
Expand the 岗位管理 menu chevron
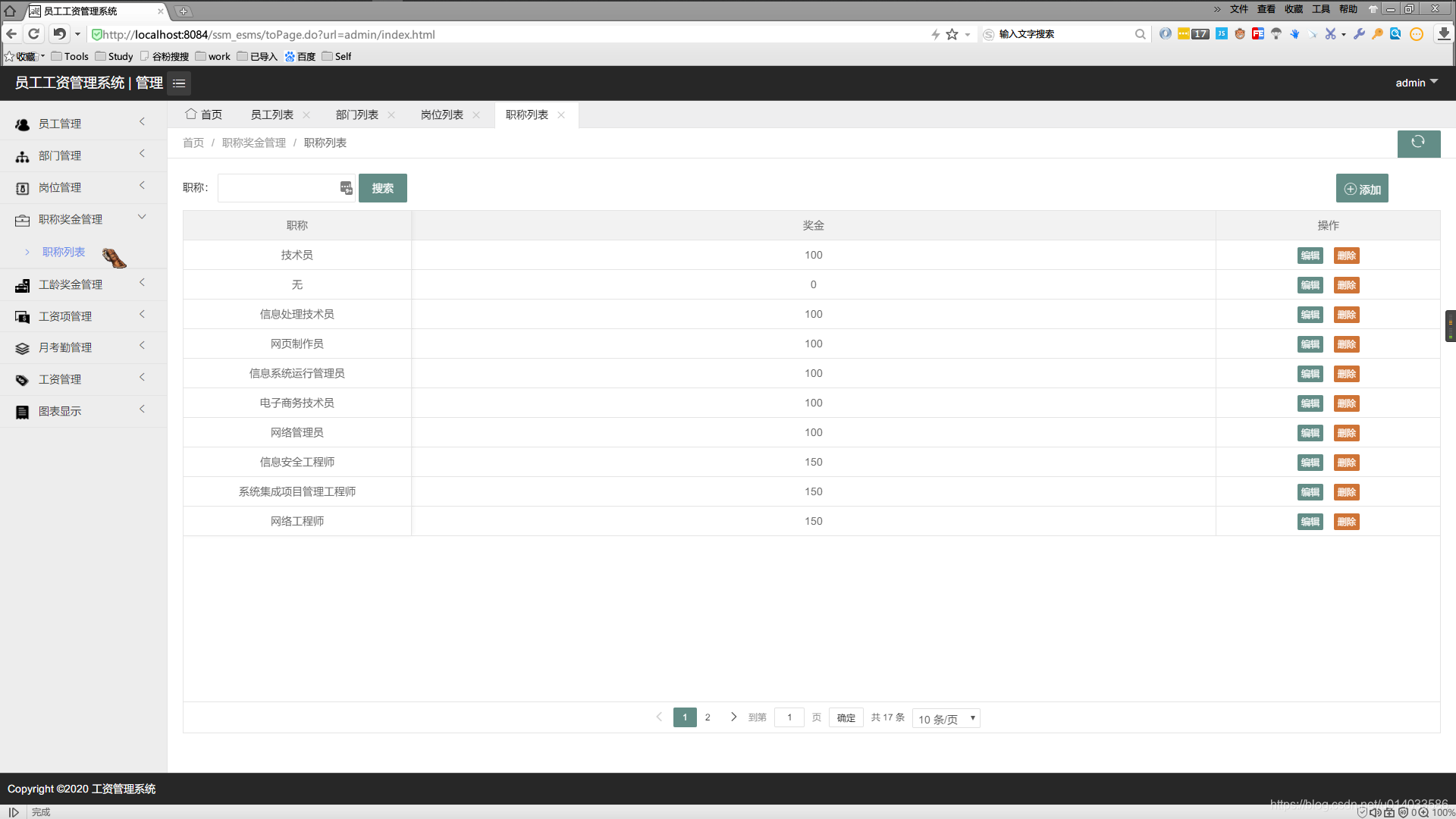(x=142, y=186)
